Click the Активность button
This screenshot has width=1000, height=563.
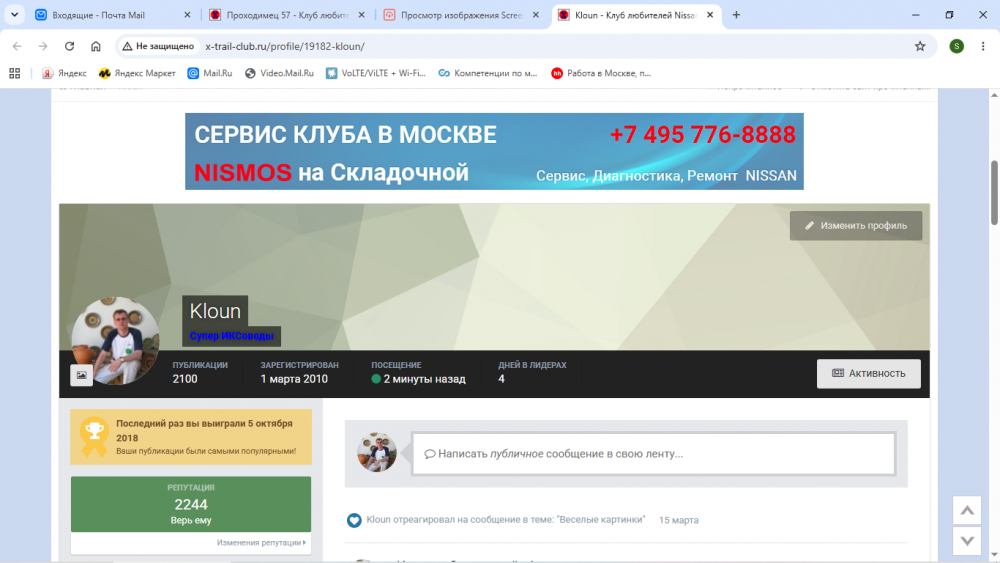(x=869, y=374)
